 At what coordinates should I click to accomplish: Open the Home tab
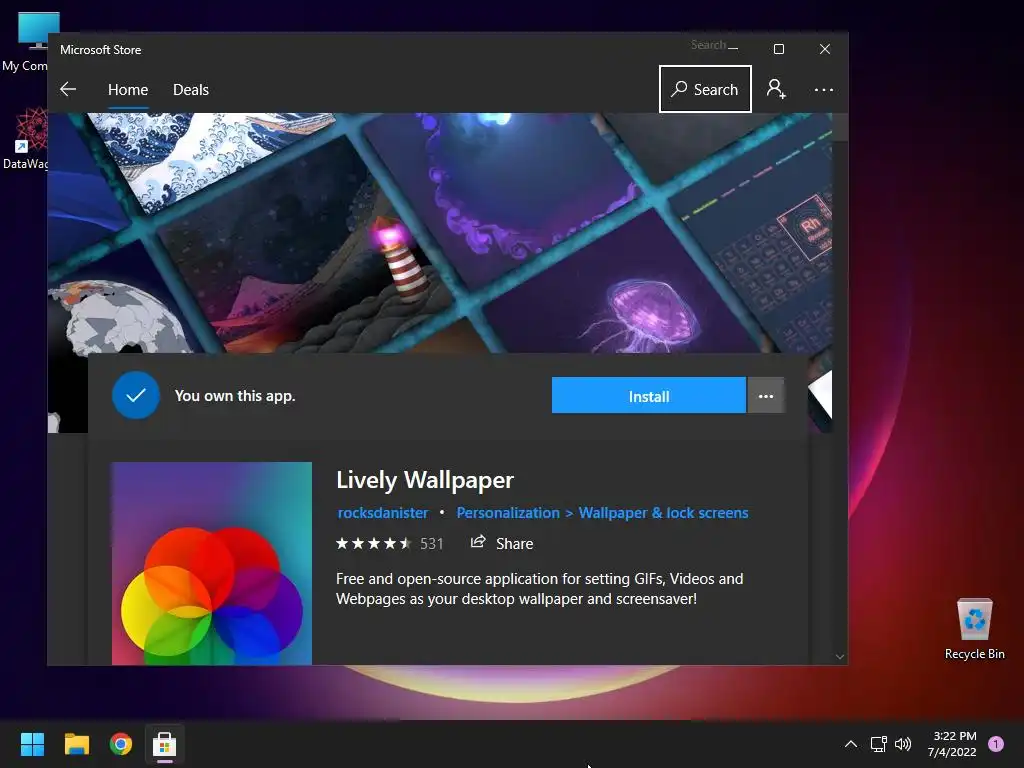click(x=128, y=89)
